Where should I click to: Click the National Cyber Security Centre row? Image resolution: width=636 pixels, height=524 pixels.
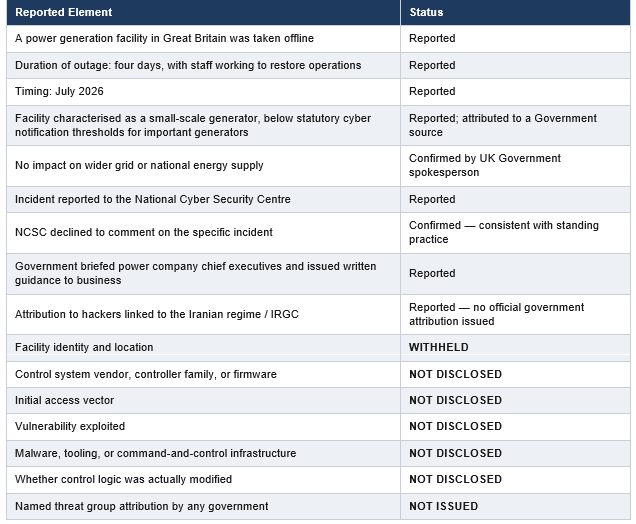(318, 200)
